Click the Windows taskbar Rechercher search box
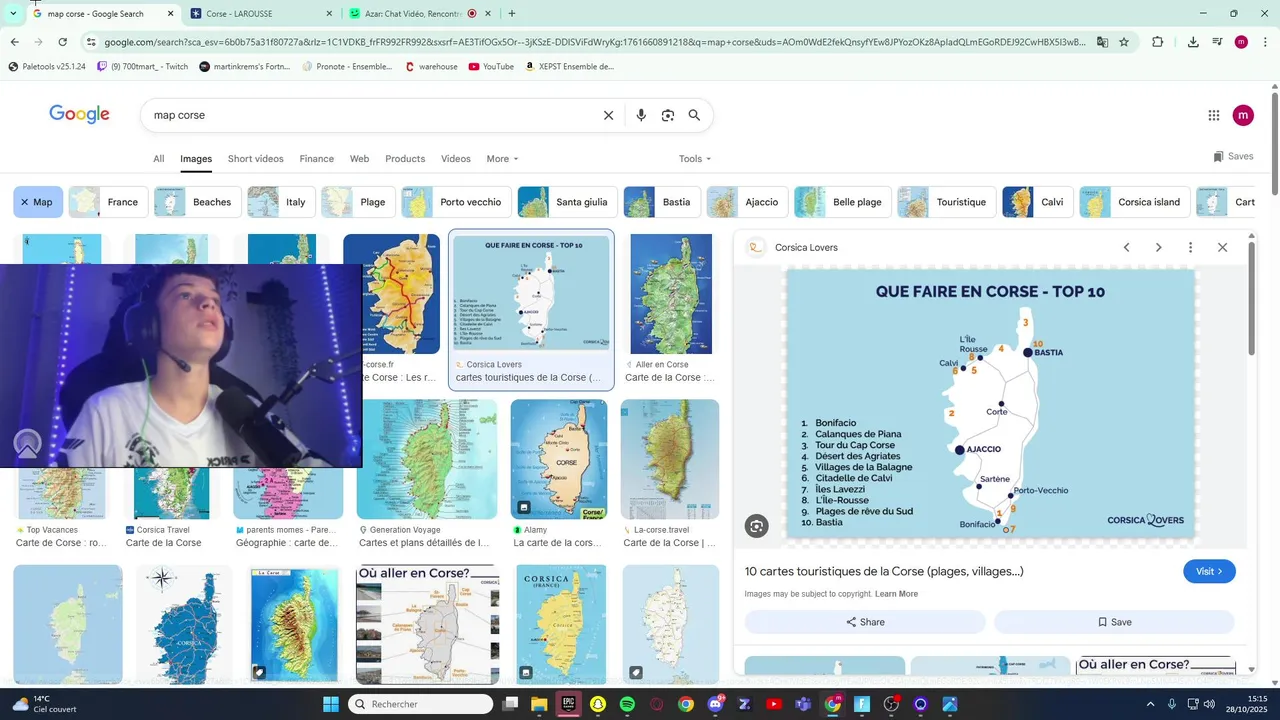The width and height of the screenshot is (1280, 720). coord(420,704)
